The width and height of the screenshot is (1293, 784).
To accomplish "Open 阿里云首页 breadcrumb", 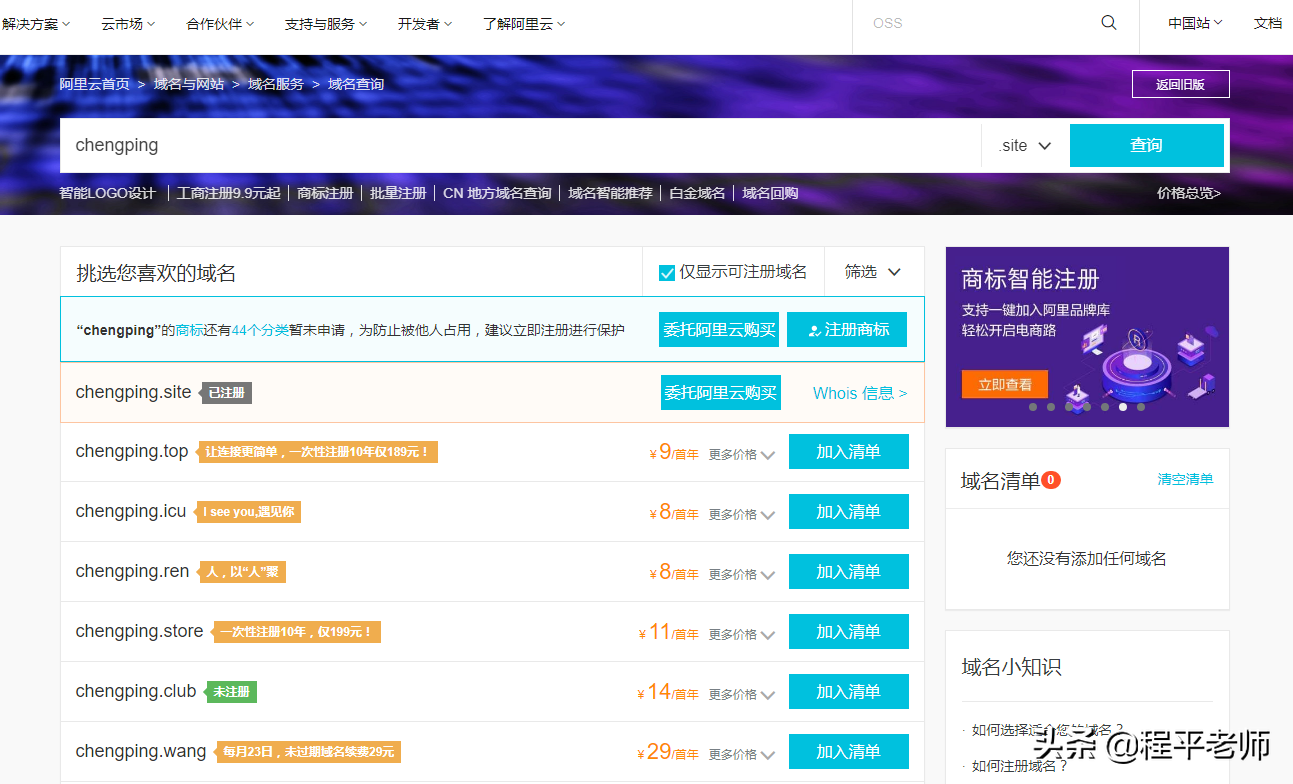I will (x=95, y=84).
